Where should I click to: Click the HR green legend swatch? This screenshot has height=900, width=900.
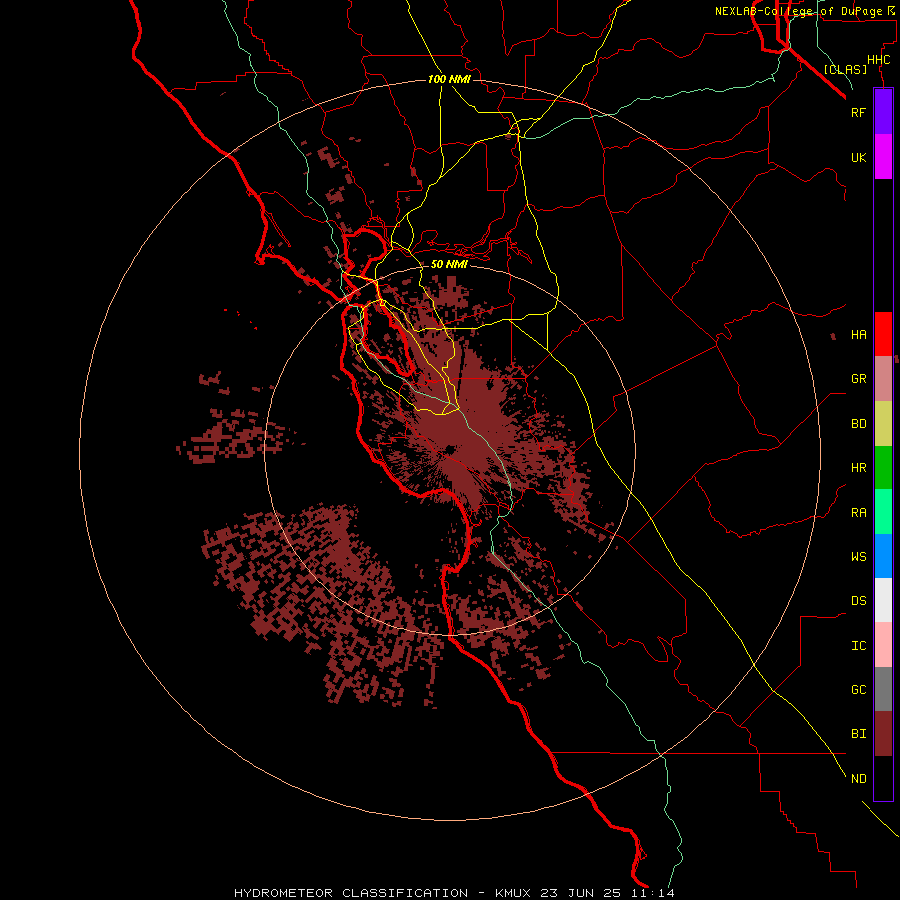coord(883,468)
